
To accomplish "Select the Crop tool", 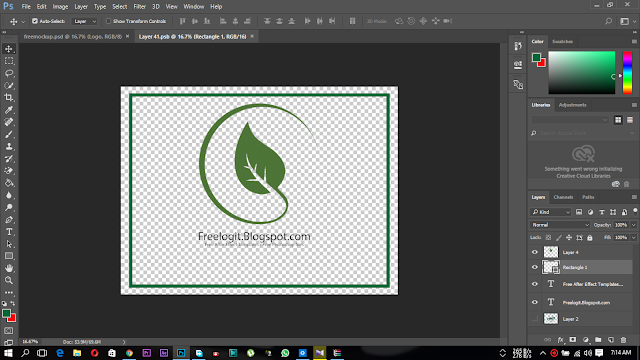I will (9, 98).
